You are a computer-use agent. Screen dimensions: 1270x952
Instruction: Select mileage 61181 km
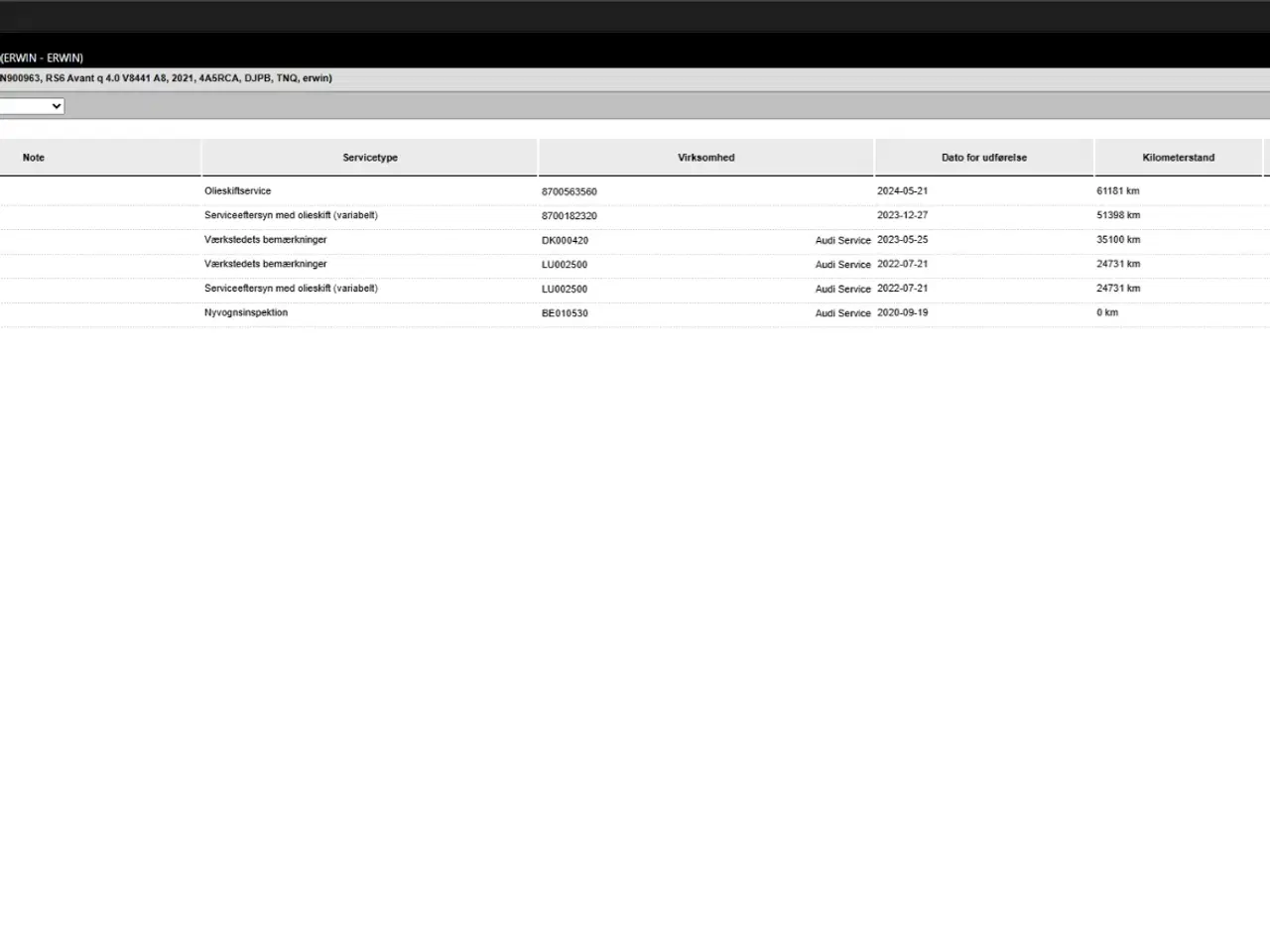coord(1118,191)
